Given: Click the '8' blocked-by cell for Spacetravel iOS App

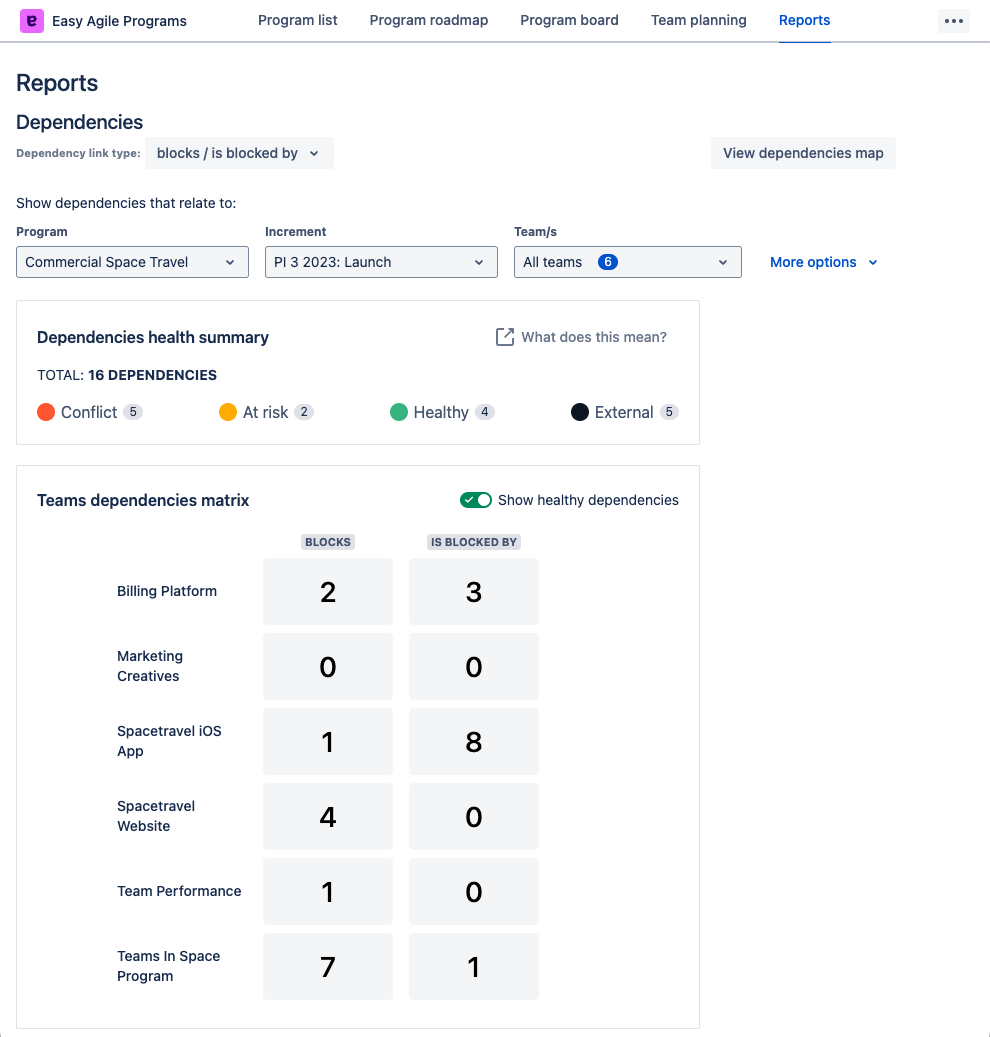Looking at the screenshot, I should point(473,741).
